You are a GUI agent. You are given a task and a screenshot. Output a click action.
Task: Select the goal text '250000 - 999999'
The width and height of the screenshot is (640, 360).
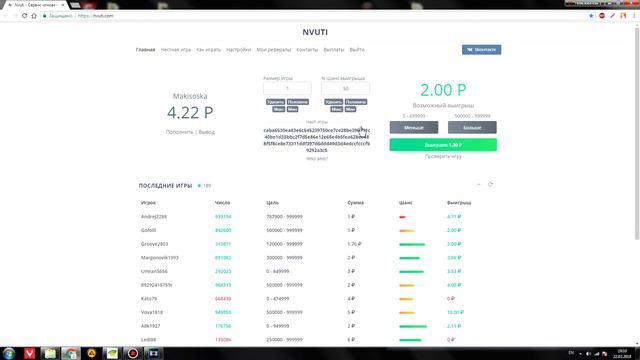click(284, 340)
